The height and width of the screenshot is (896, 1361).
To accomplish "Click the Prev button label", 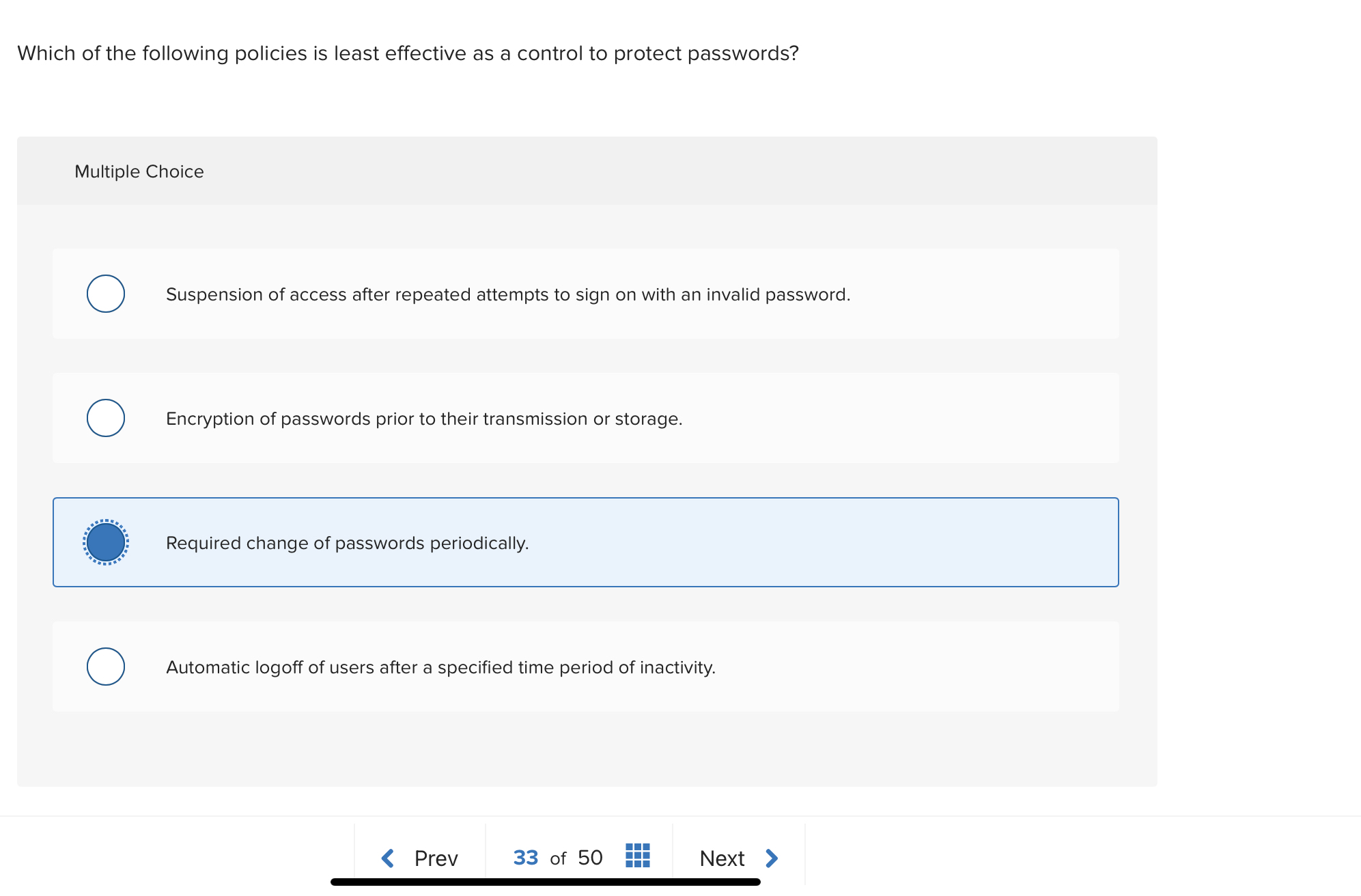I will (x=436, y=858).
